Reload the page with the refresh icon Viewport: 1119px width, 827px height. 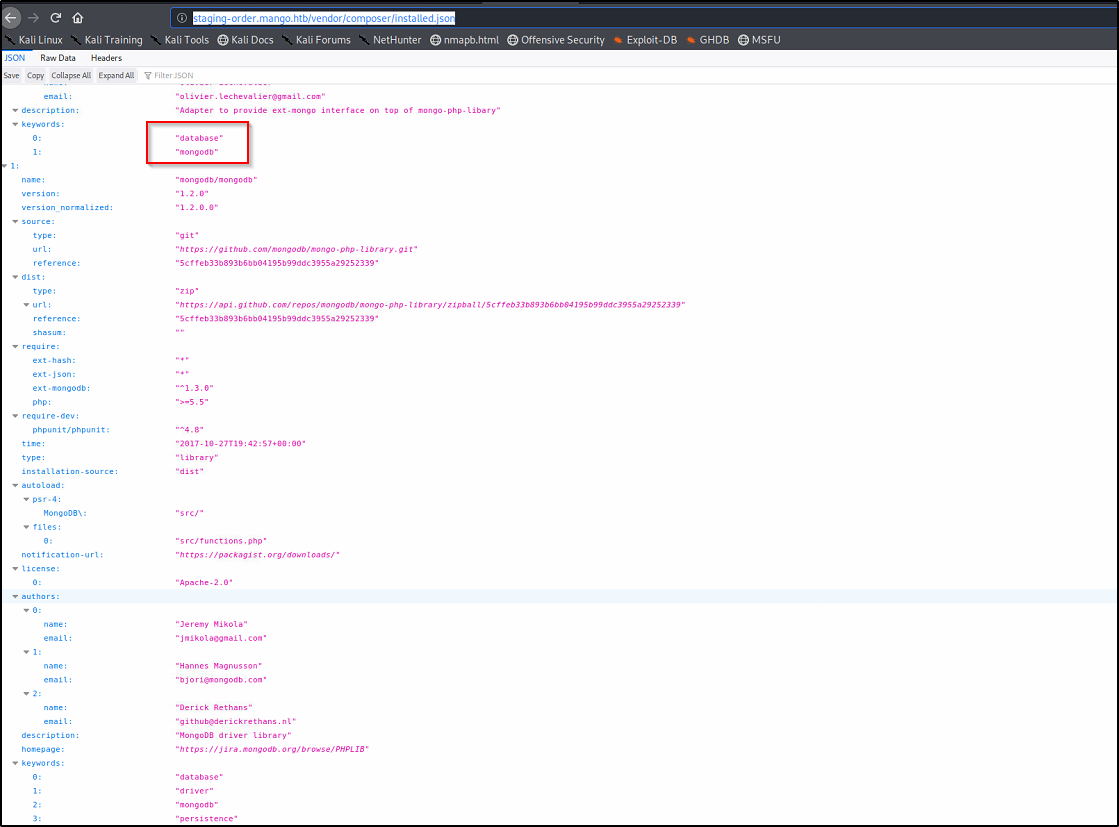(x=56, y=17)
